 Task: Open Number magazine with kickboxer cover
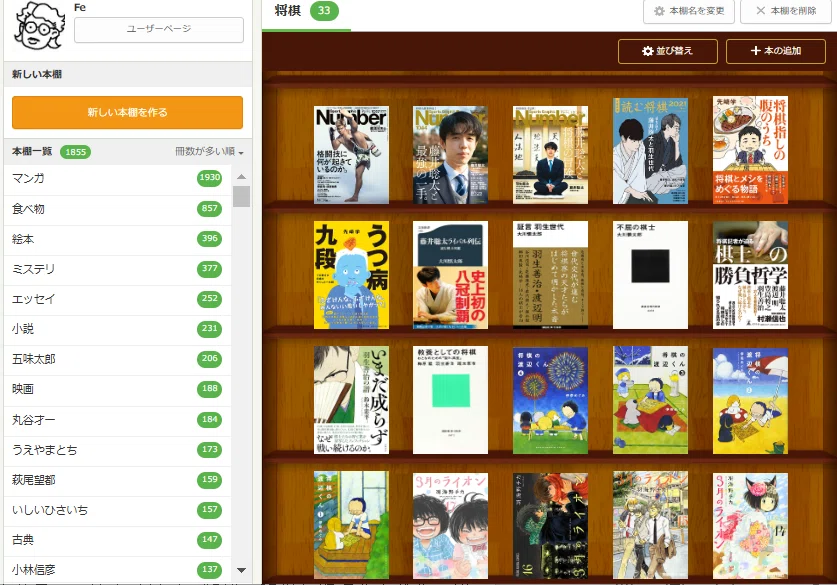coord(351,155)
